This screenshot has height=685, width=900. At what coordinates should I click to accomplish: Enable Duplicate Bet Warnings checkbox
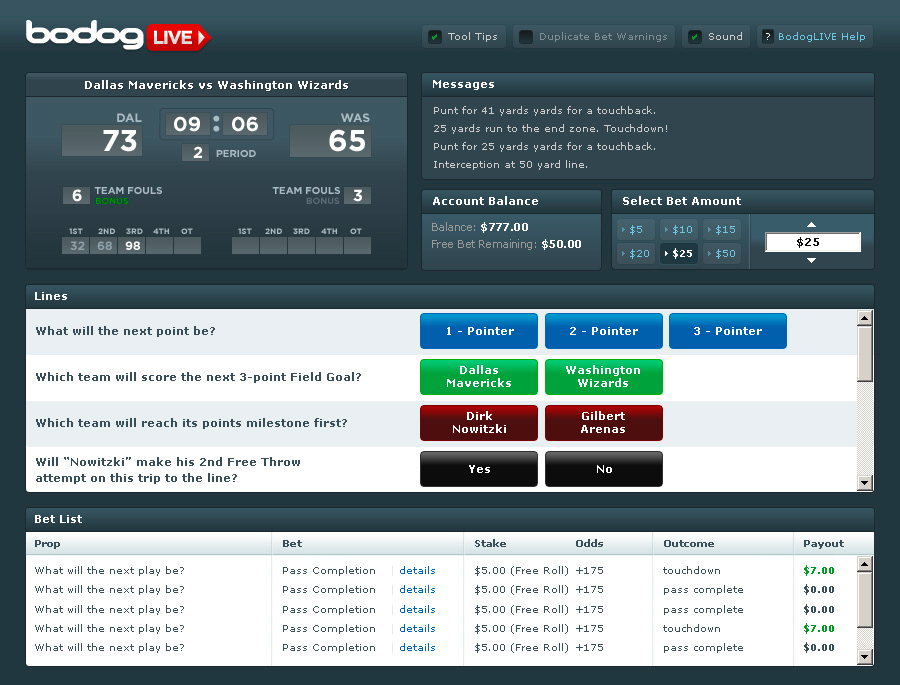[525, 37]
